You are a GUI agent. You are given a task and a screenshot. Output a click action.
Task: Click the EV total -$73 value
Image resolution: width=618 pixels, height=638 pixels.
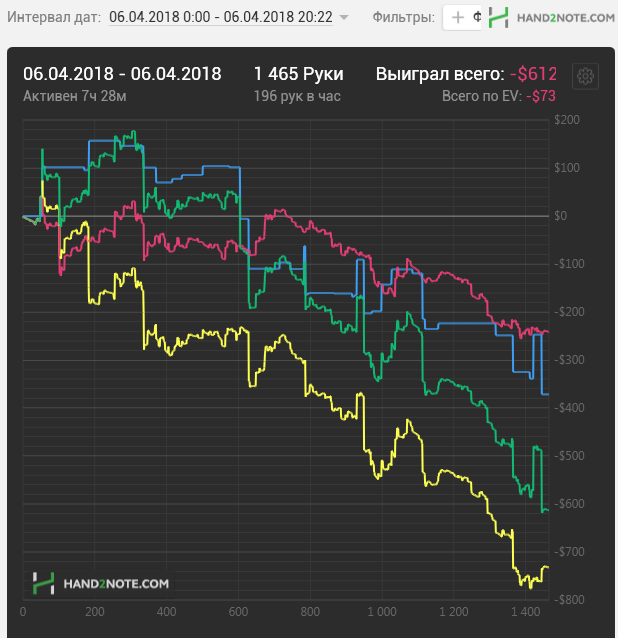541,96
